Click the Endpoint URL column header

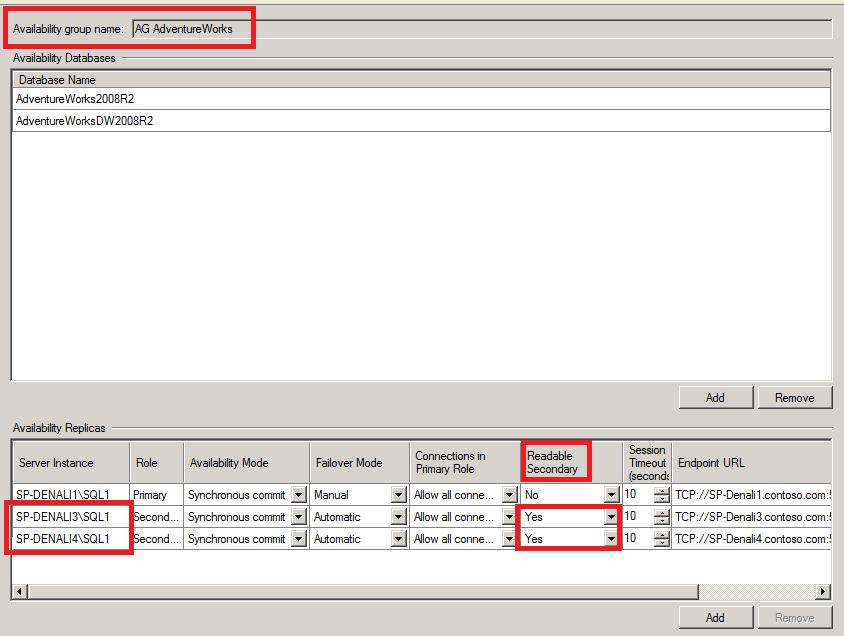(x=751, y=463)
